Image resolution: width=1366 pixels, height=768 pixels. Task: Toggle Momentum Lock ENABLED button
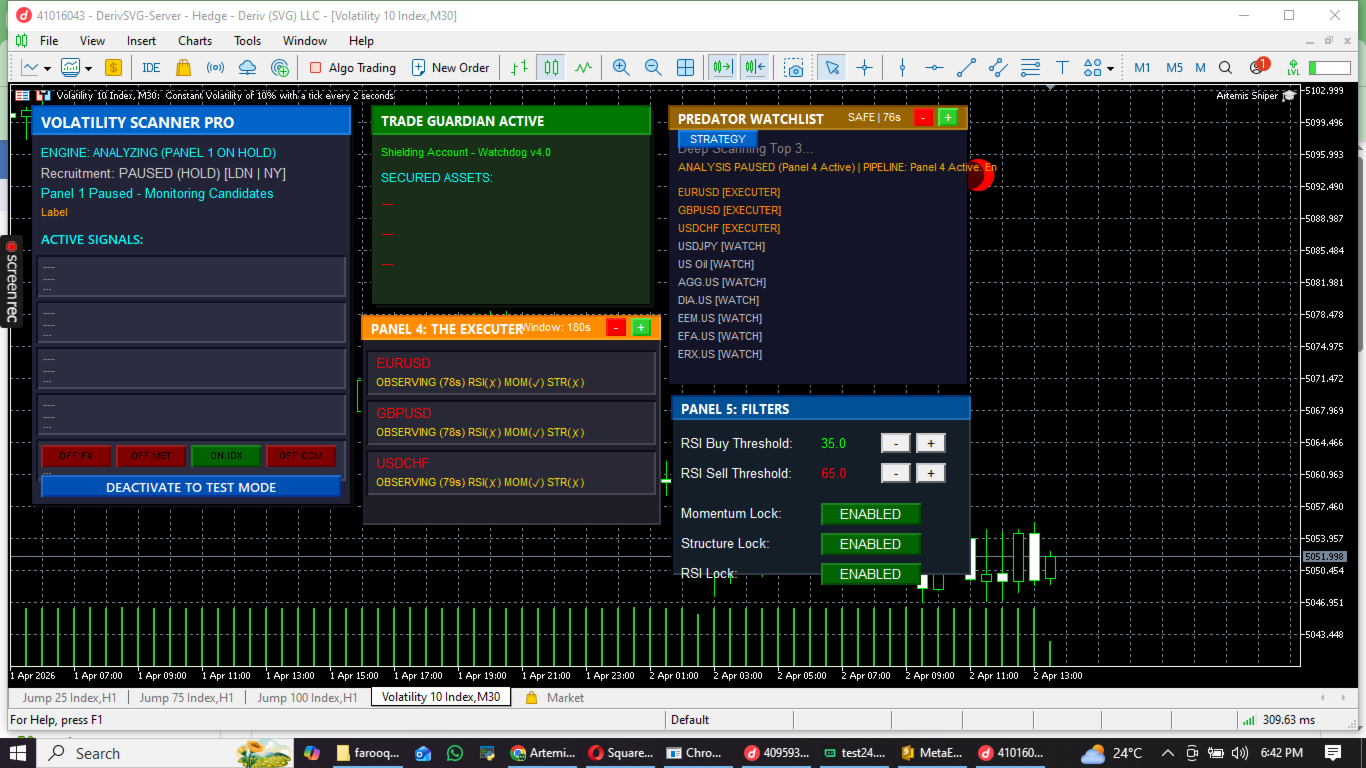pos(870,514)
